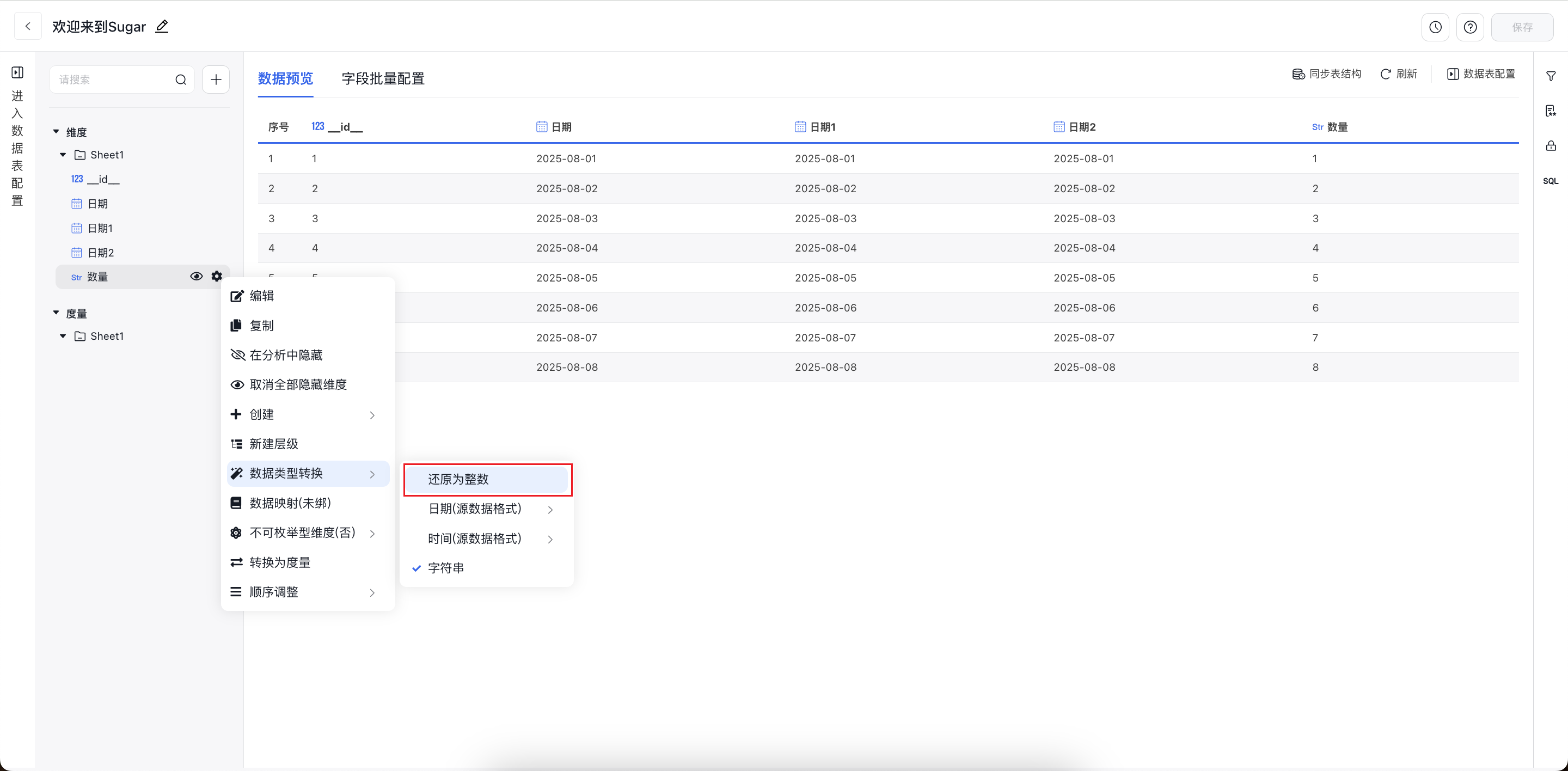Open the filter funnel icon on right sidebar

tap(1551, 76)
